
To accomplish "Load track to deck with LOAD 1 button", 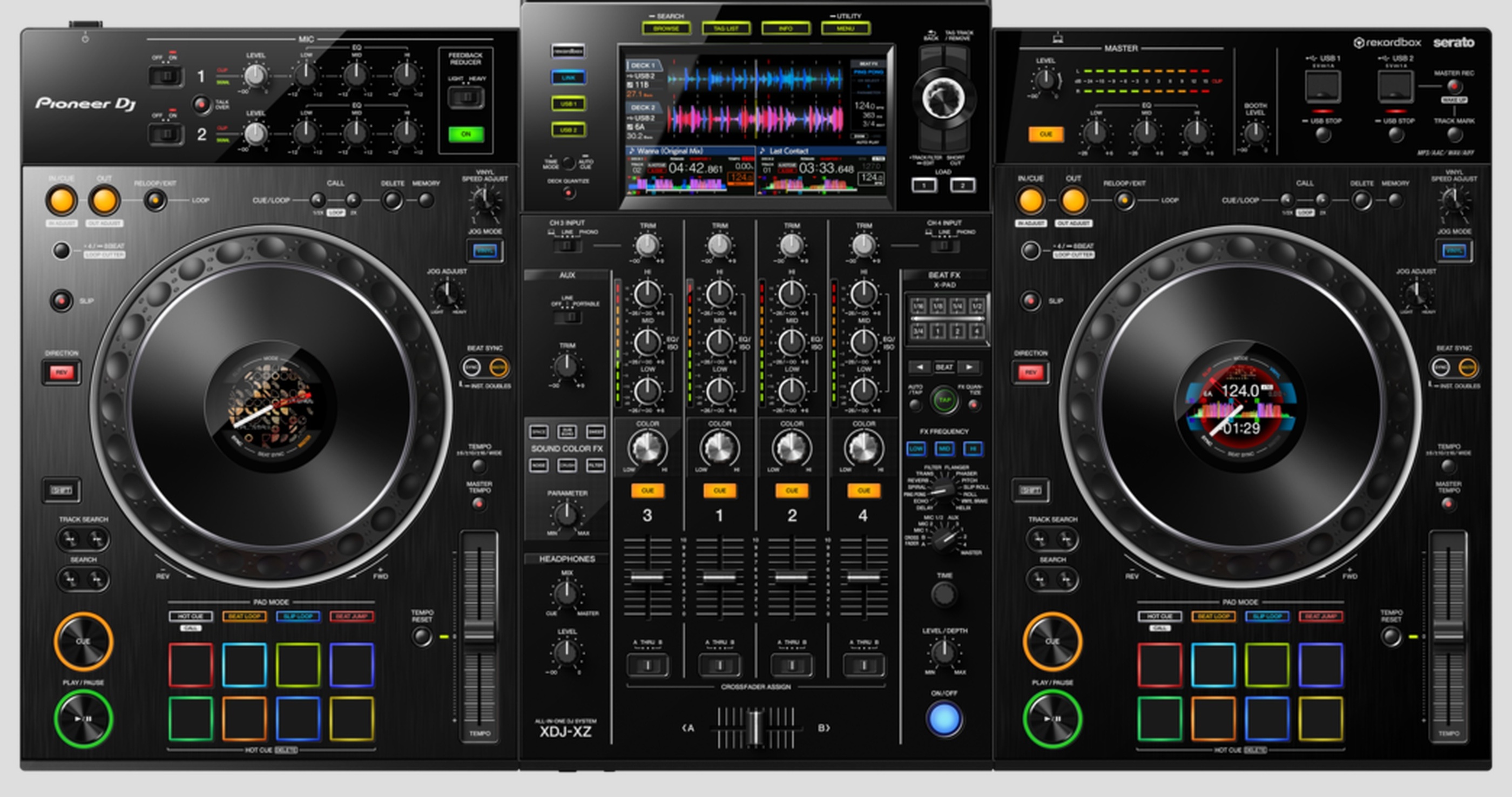I will point(924,185).
